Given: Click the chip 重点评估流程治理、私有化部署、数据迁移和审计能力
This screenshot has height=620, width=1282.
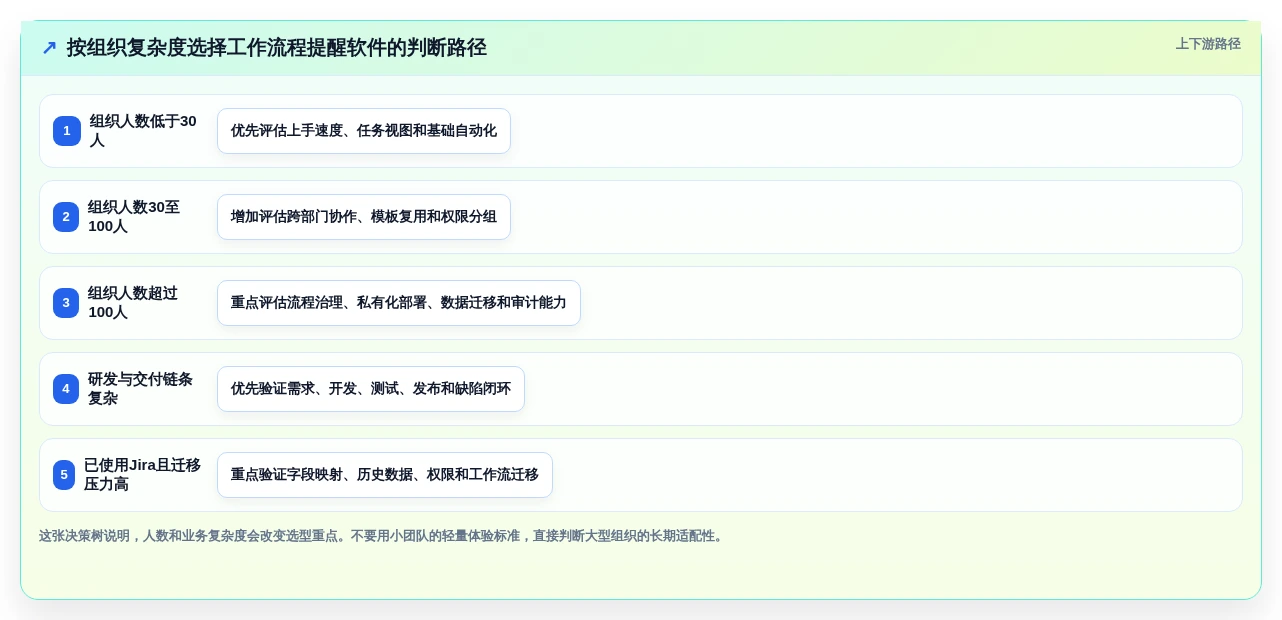Looking at the screenshot, I should pos(399,303).
